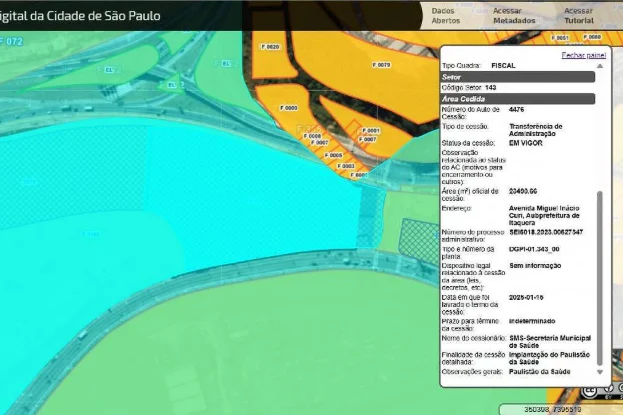Image resolution: width=623 pixels, height=415 pixels.
Task: Click the panel scrollbar up arrow
Action: (x=600, y=66)
